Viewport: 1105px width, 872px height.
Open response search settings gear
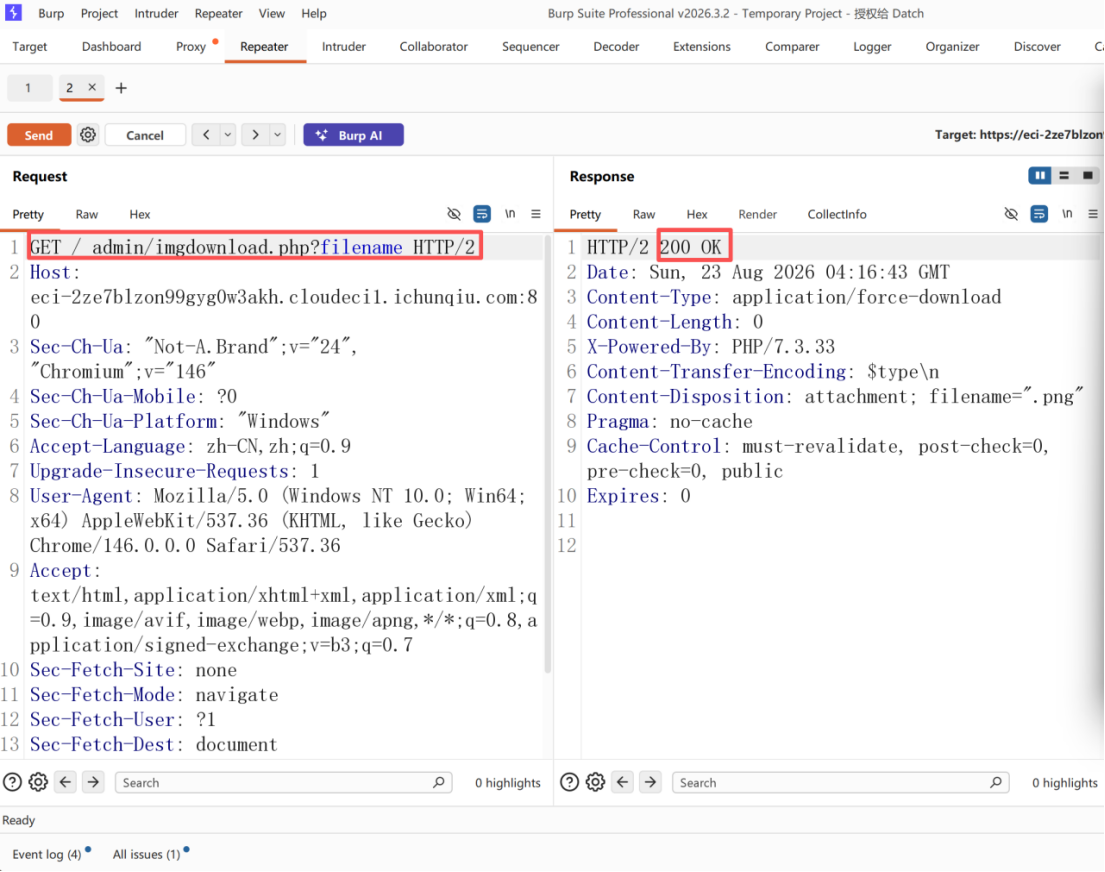[x=595, y=782]
